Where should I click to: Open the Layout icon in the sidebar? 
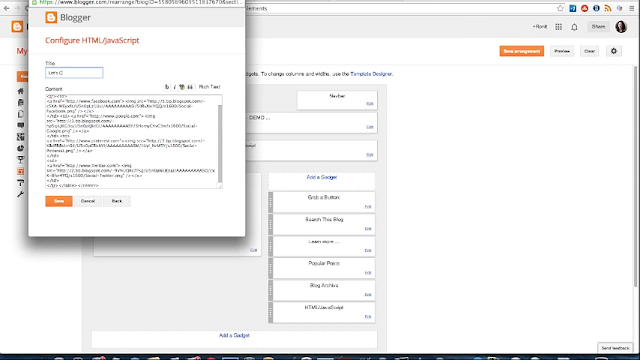pos(21,171)
